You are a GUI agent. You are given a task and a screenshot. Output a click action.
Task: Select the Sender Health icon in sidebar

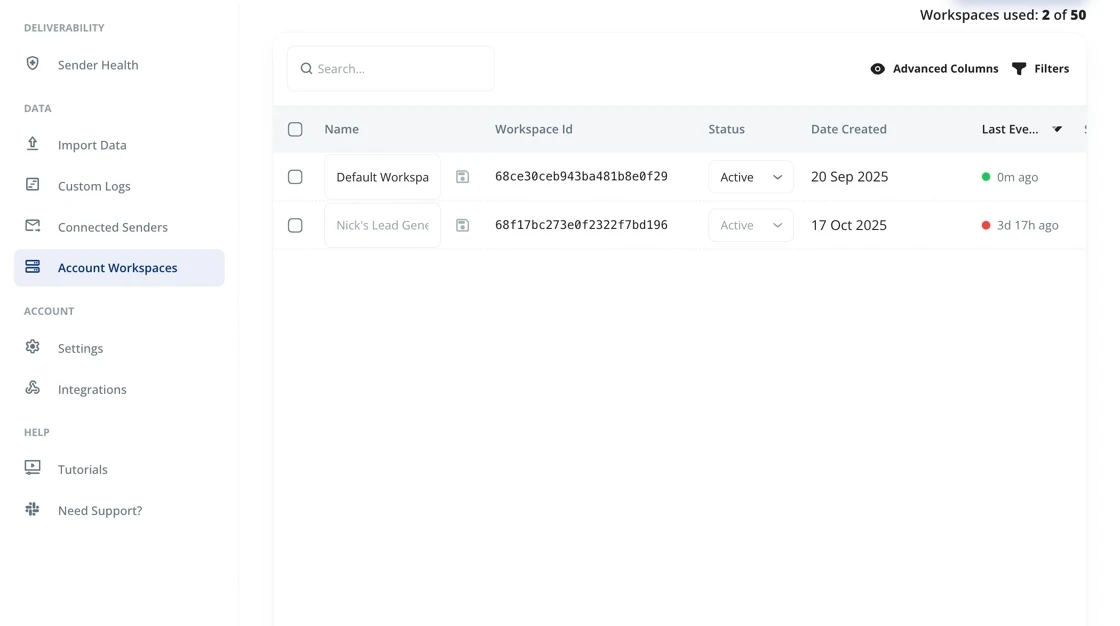(x=32, y=62)
